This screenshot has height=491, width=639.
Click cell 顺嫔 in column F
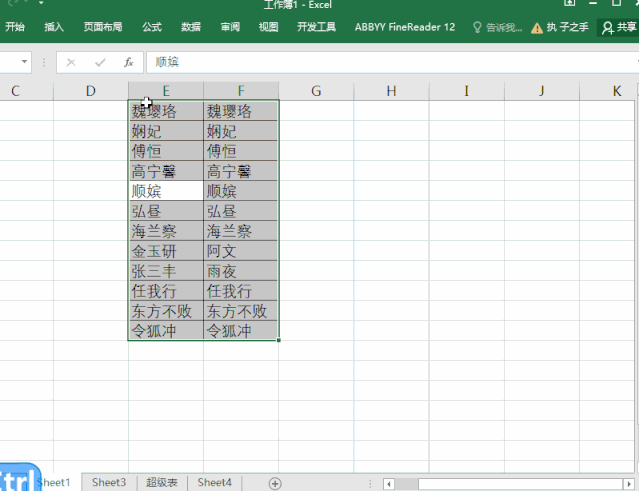(x=241, y=191)
